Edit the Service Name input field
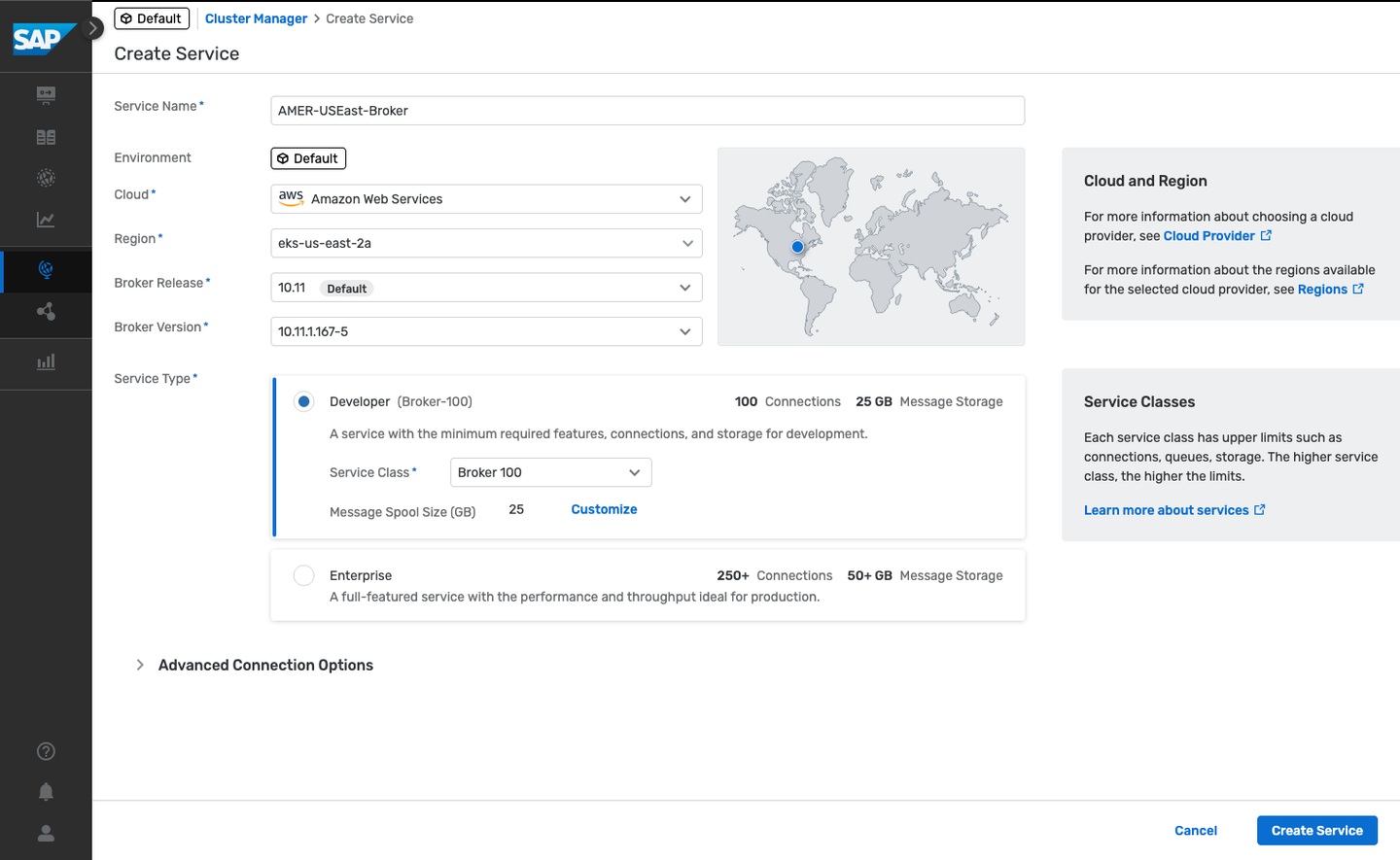The width and height of the screenshot is (1400, 860). (647, 111)
